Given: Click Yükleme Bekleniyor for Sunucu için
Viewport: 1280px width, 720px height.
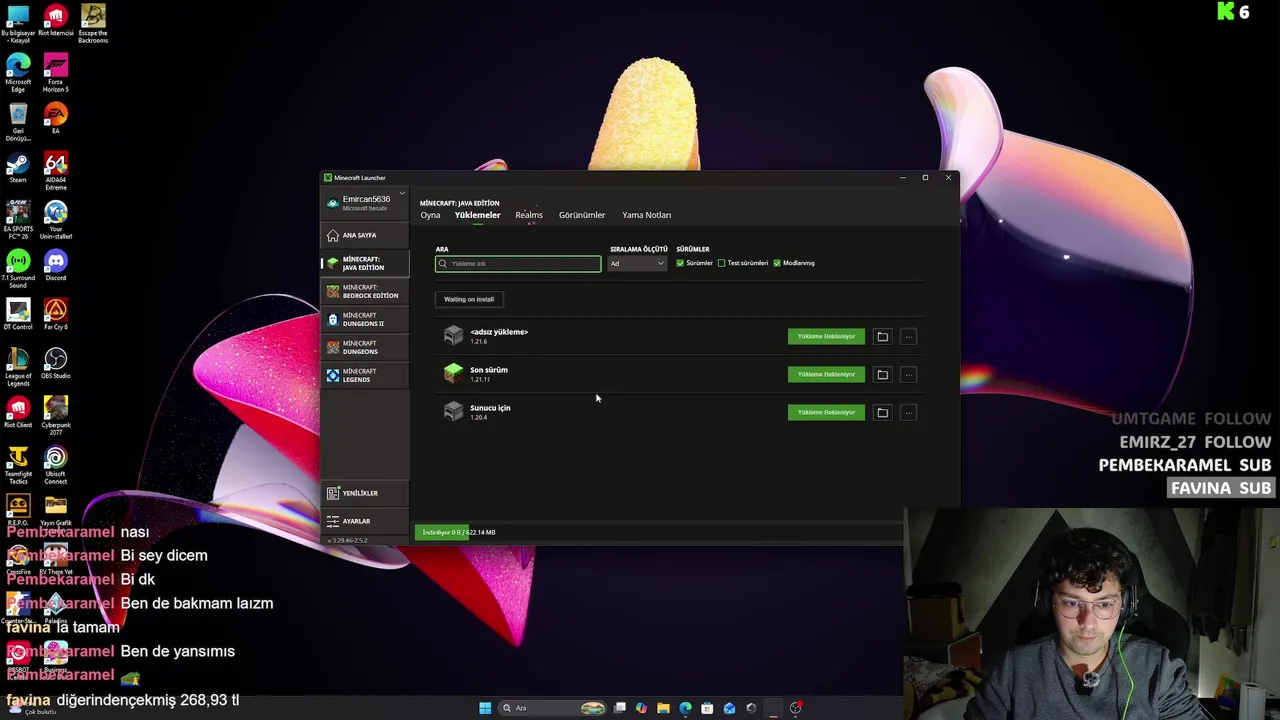Looking at the screenshot, I should point(826,412).
